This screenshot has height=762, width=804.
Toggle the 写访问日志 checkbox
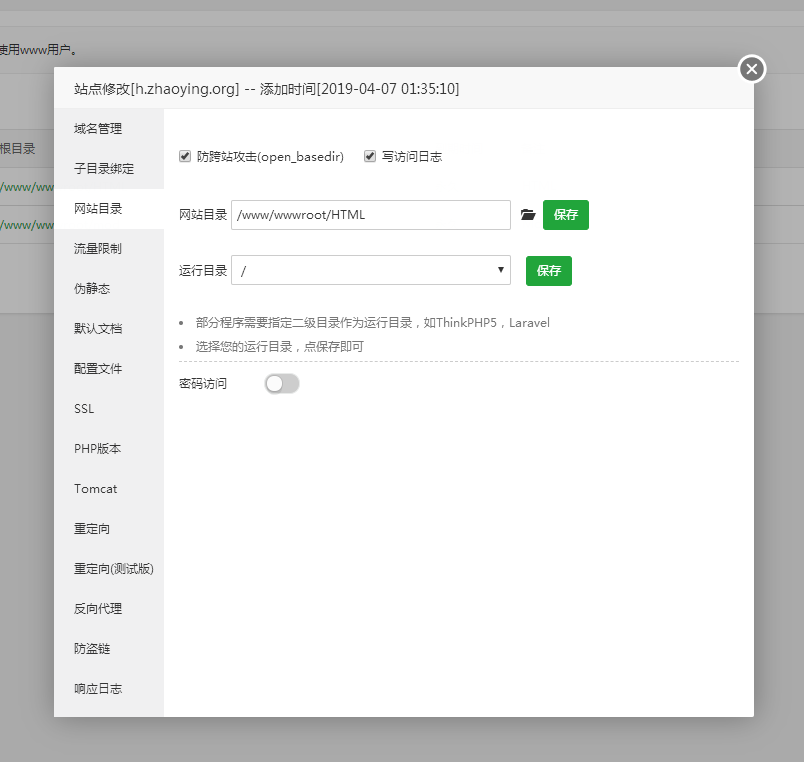tap(370, 156)
